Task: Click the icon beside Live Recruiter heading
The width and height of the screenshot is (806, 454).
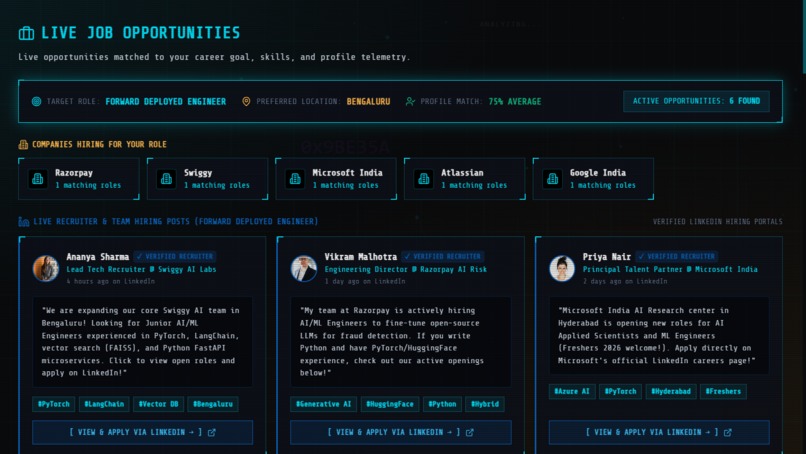Action: 24,222
